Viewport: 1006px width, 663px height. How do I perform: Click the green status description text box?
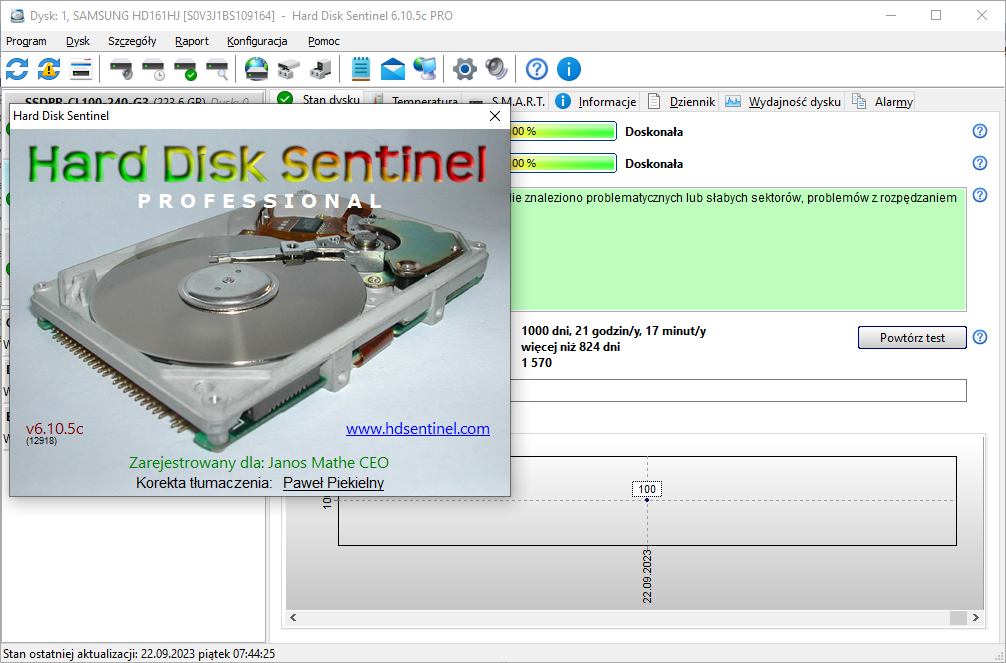click(x=738, y=250)
